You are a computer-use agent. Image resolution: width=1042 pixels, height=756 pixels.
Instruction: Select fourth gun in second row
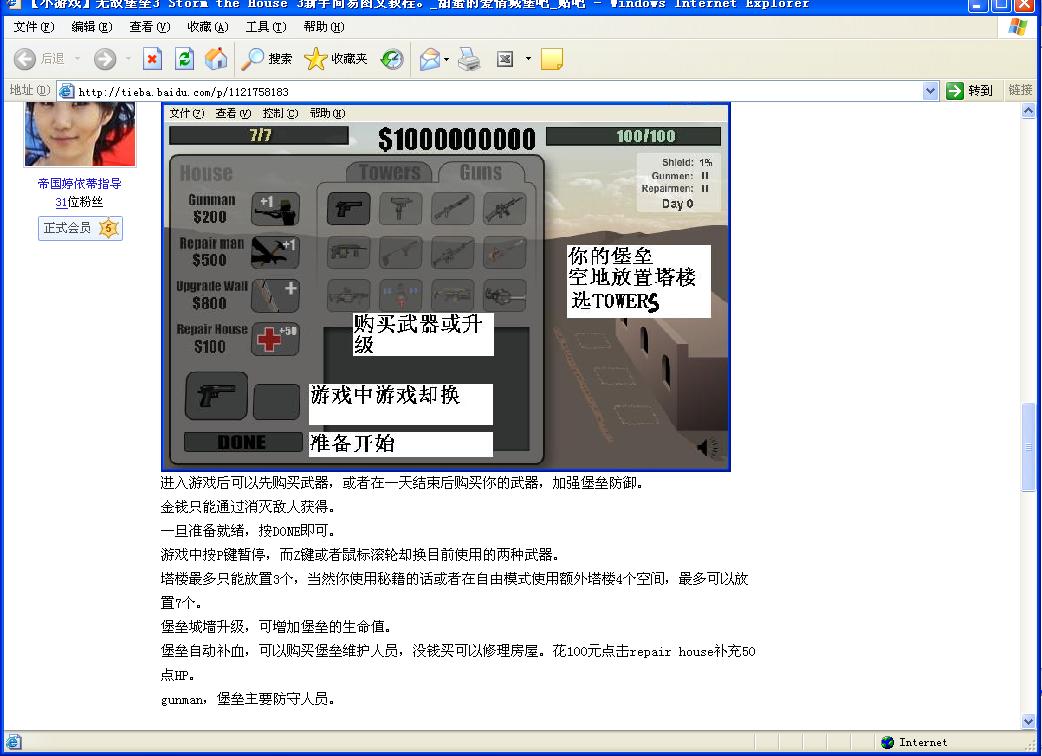click(504, 252)
